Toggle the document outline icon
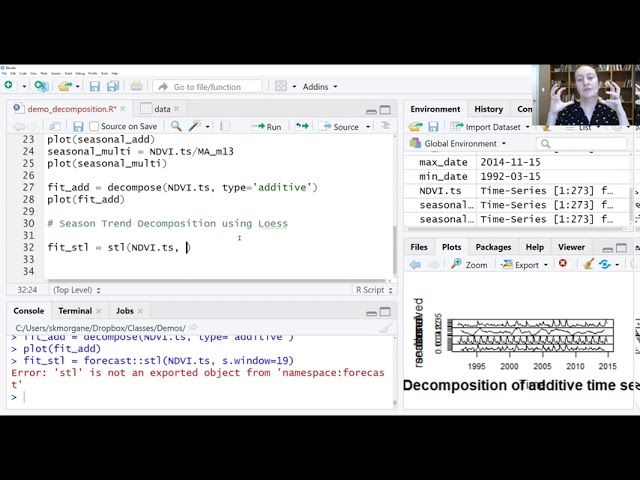The image size is (640, 480). point(385,126)
